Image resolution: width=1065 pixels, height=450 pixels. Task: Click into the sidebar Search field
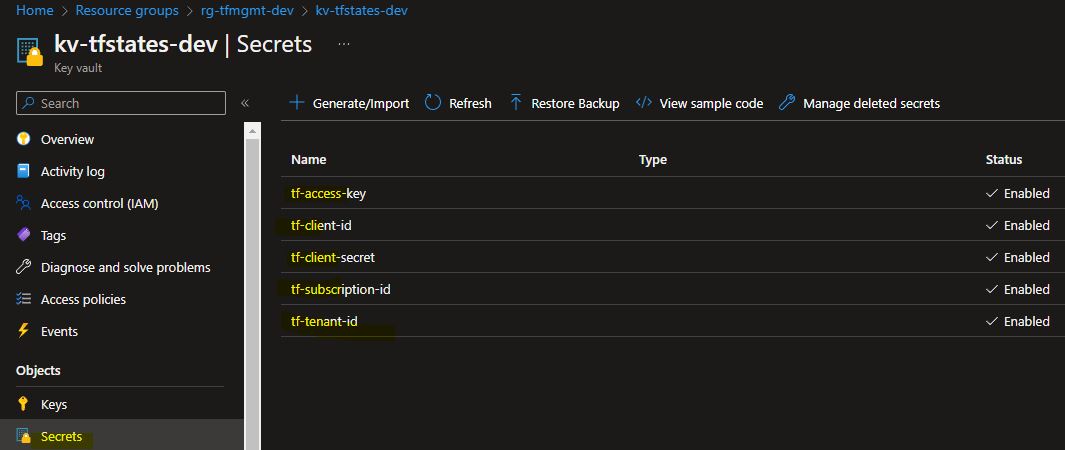coord(121,103)
